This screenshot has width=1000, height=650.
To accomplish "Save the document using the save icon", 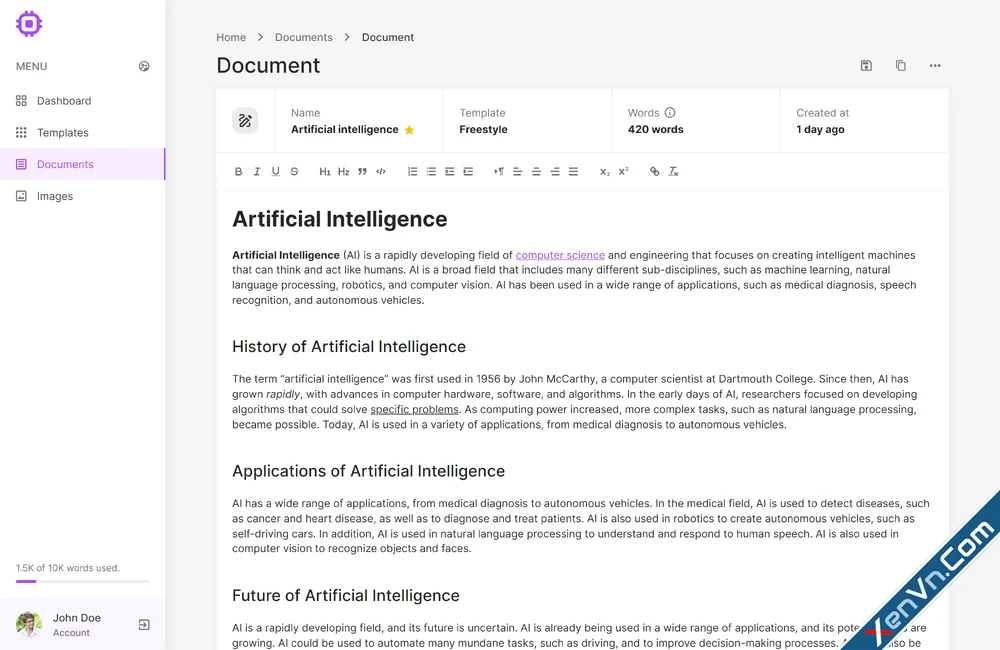I will (x=865, y=65).
